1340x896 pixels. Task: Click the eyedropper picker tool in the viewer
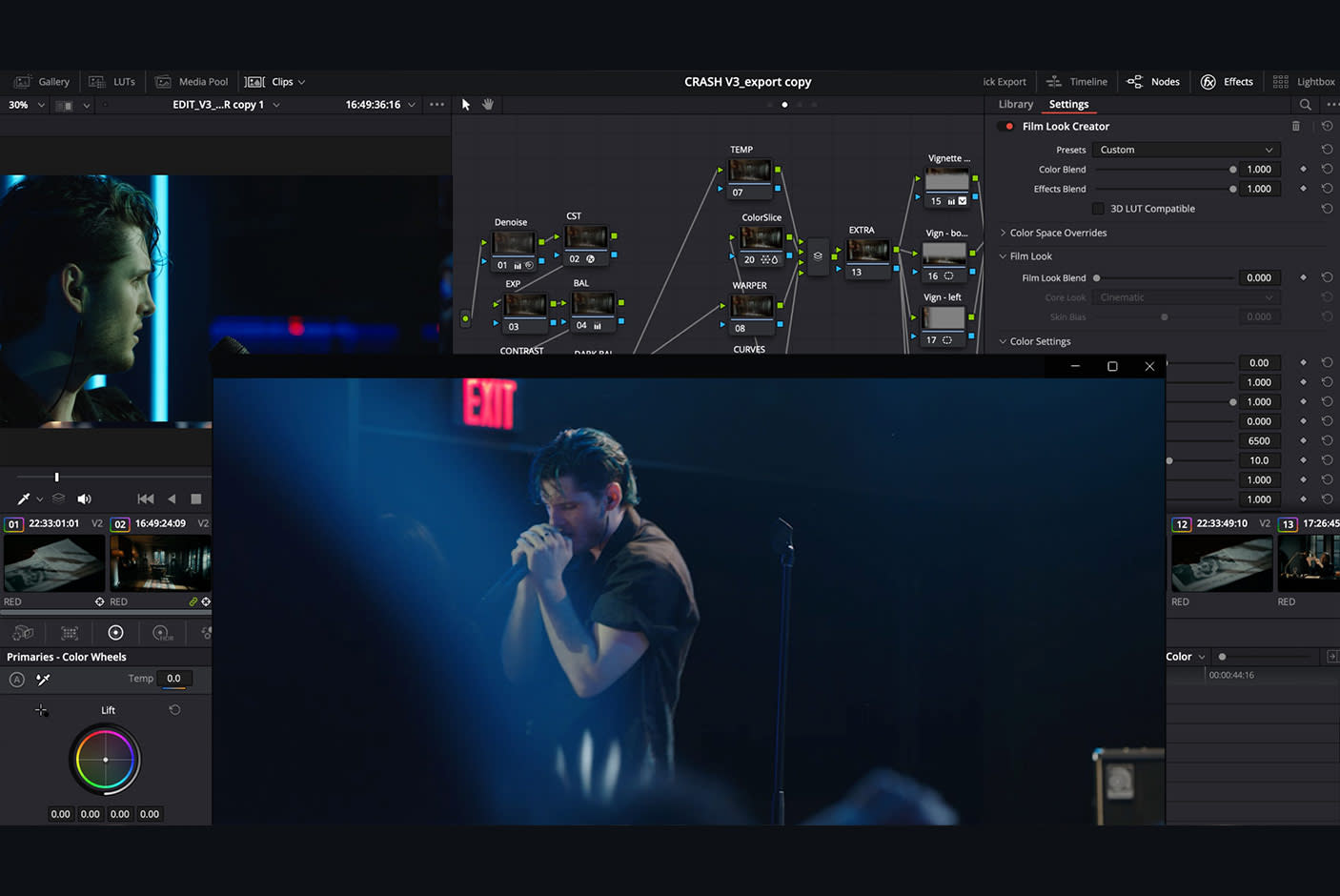point(24,499)
